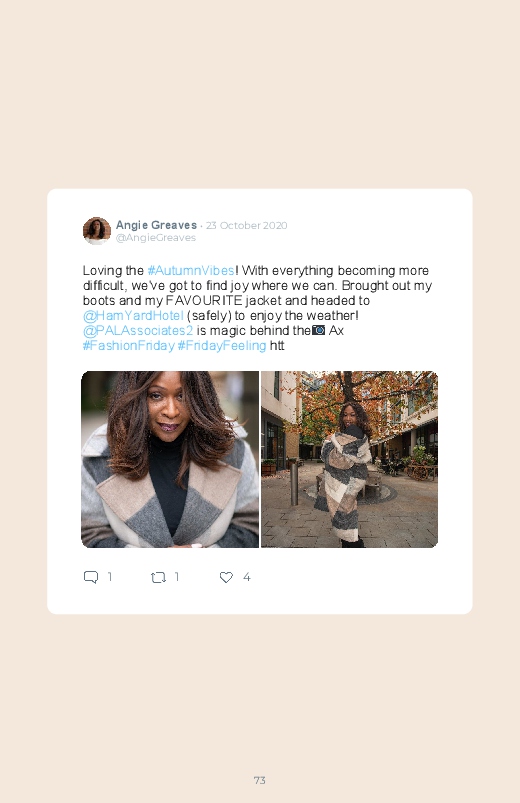Click the @AngieGreaves handle
Viewport: 520px width, 803px height.
156,238
